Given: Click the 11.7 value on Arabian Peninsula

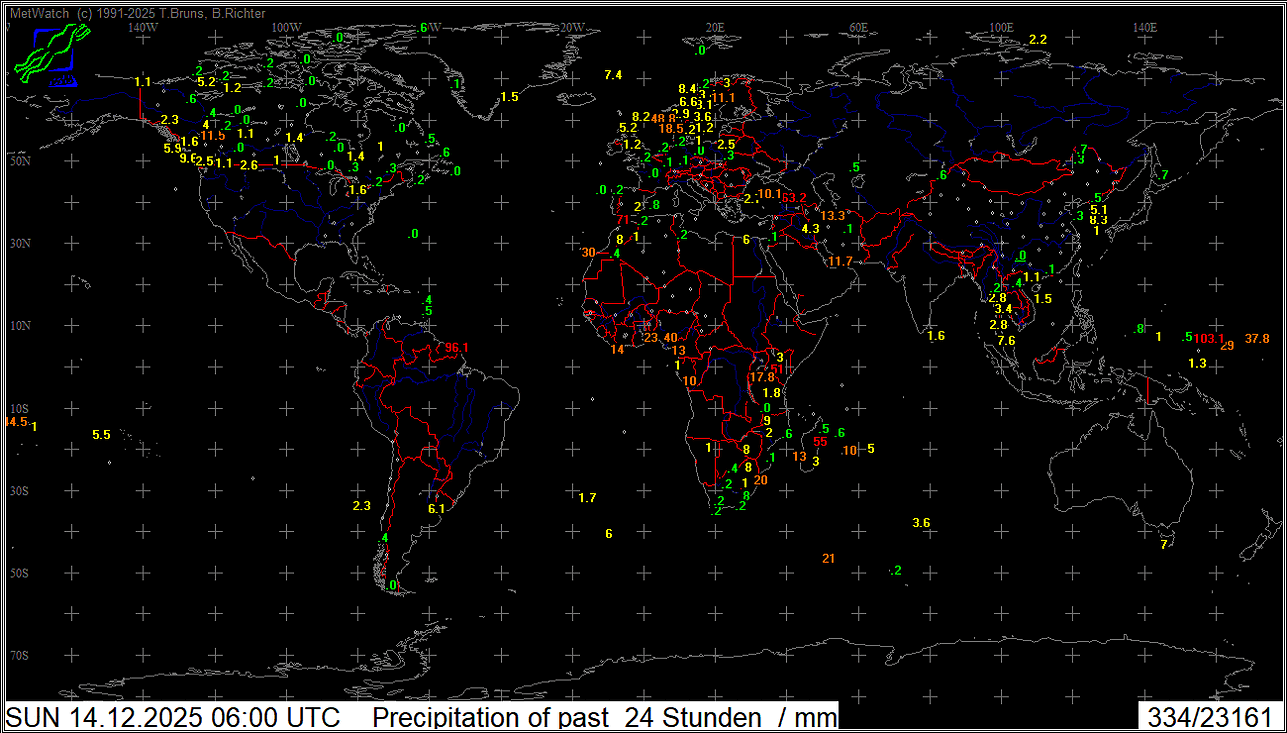Looking at the screenshot, I should coord(840,262).
